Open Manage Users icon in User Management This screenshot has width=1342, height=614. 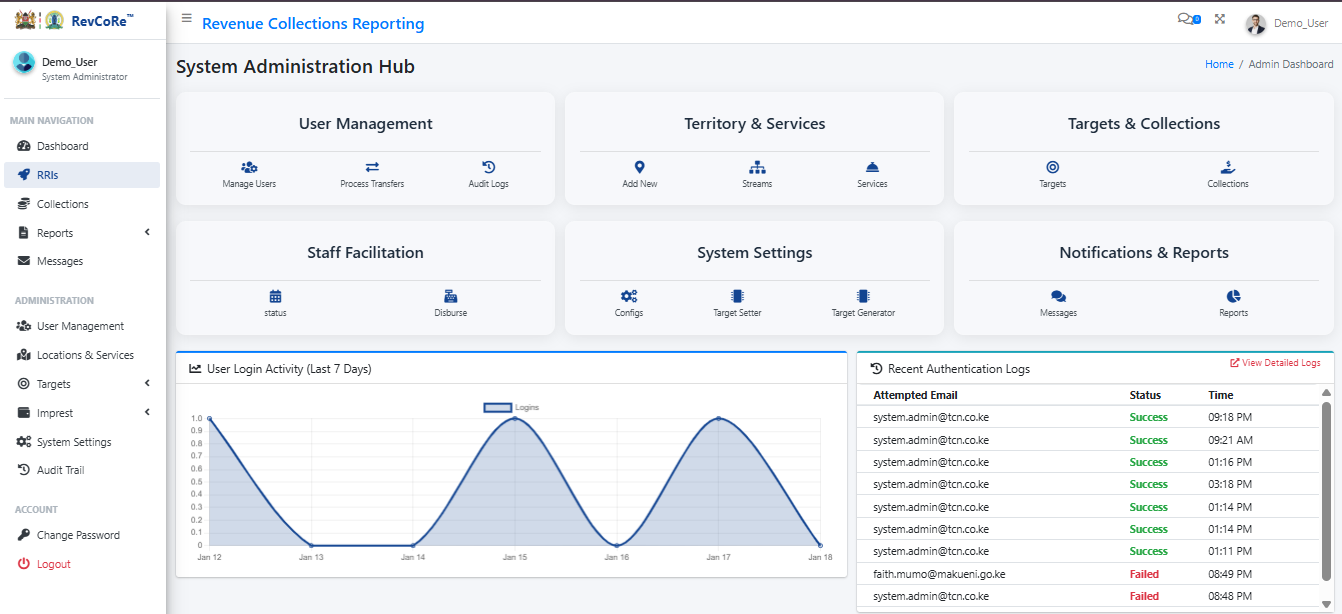249,168
